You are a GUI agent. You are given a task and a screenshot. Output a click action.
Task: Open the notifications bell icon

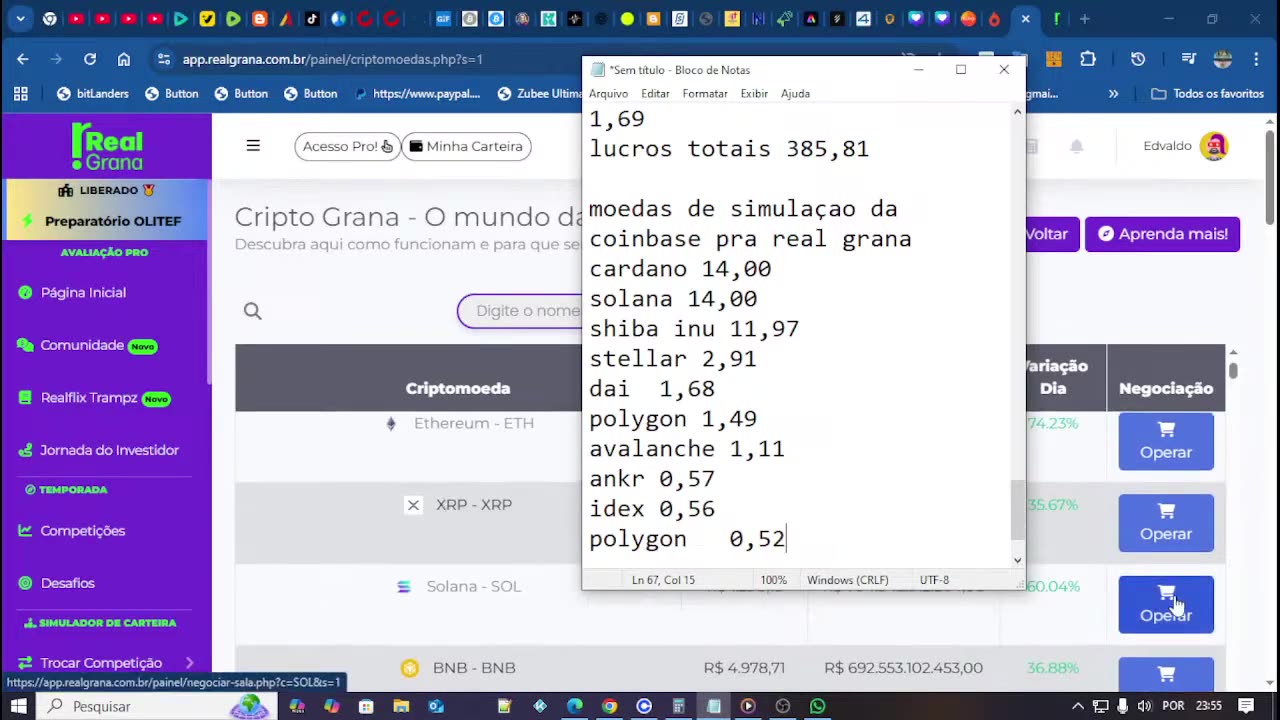[1077, 146]
